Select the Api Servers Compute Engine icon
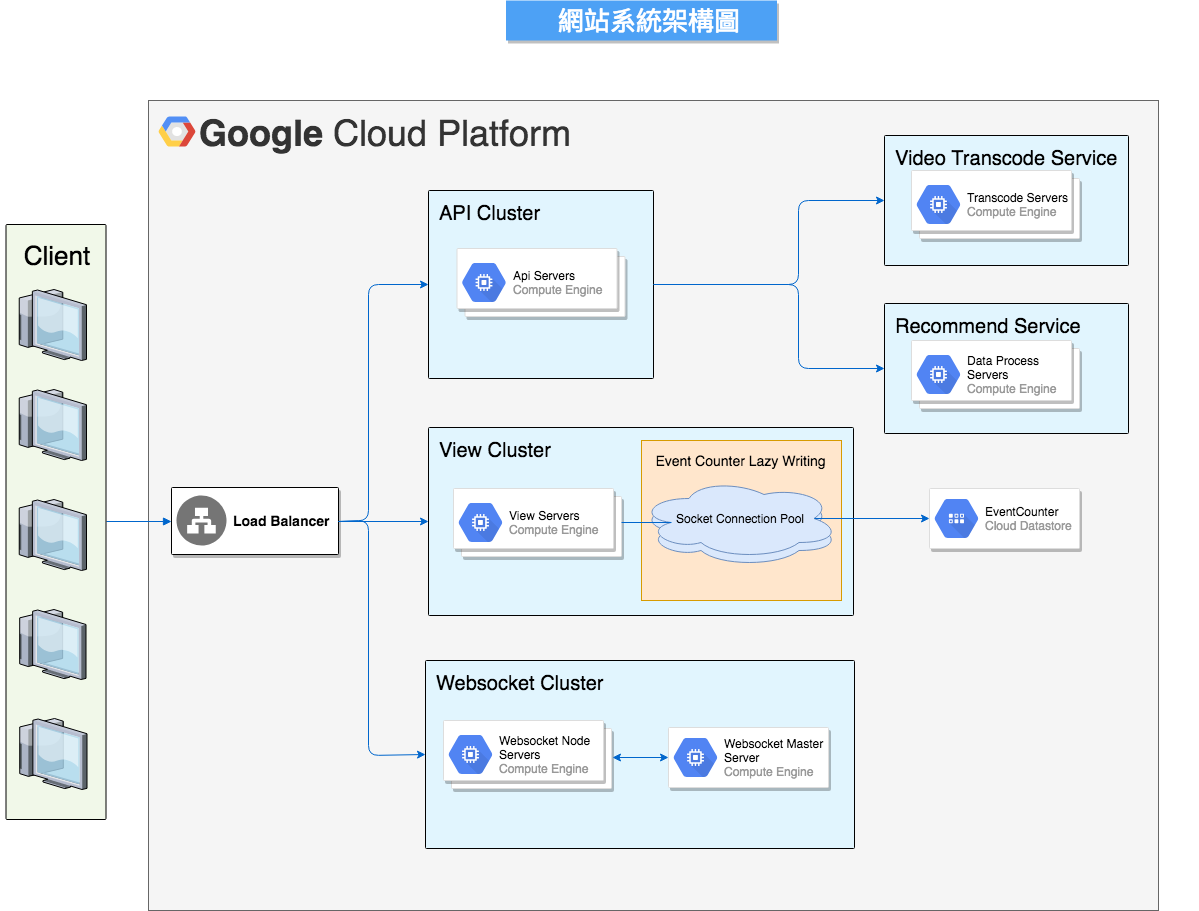The width and height of the screenshot is (1199, 911). coord(483,283)
